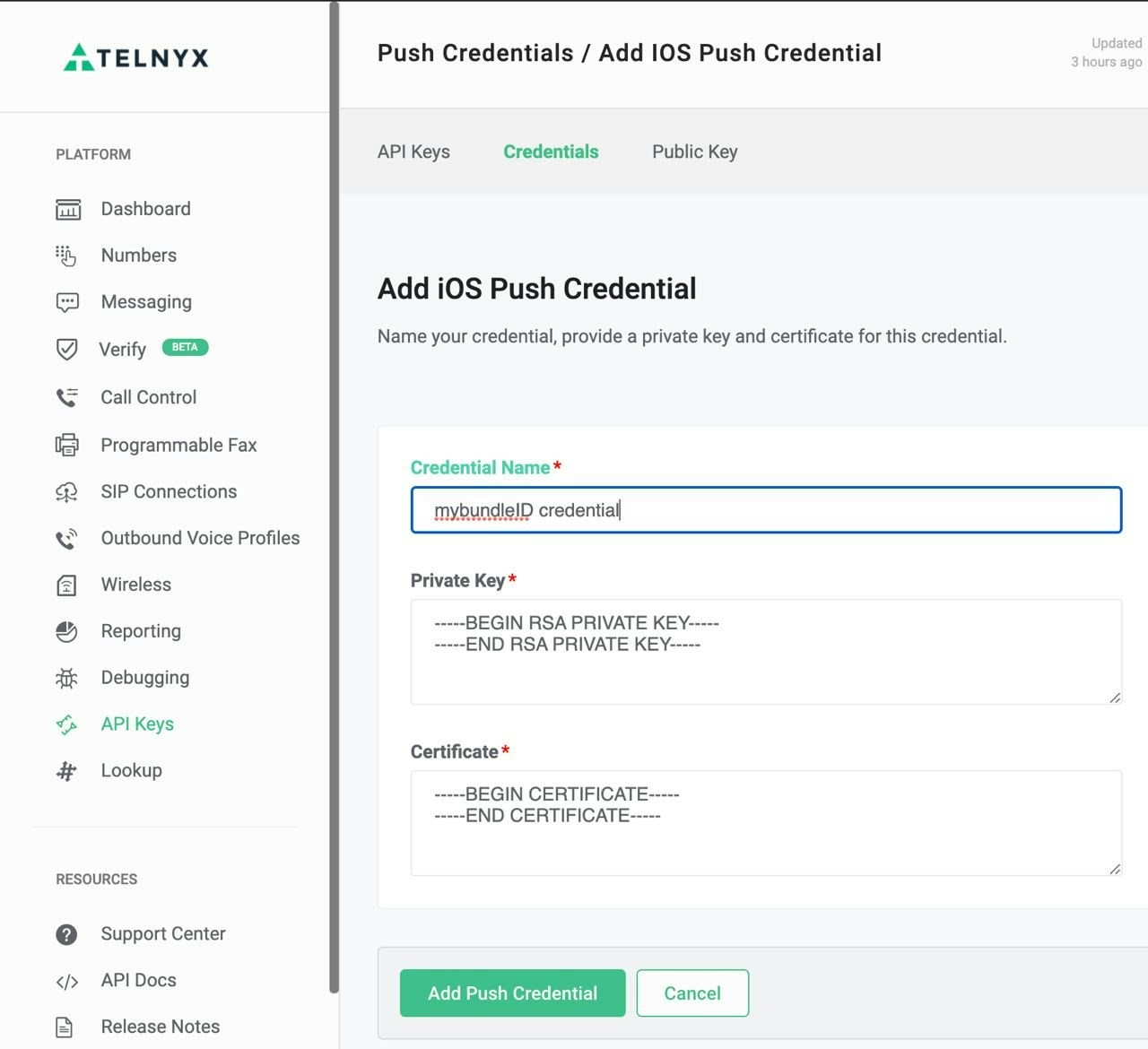Navigate to Numbers in the sidebar
The width and height of the screenshot is (1148, 1049).
click(x=138, y=256)
